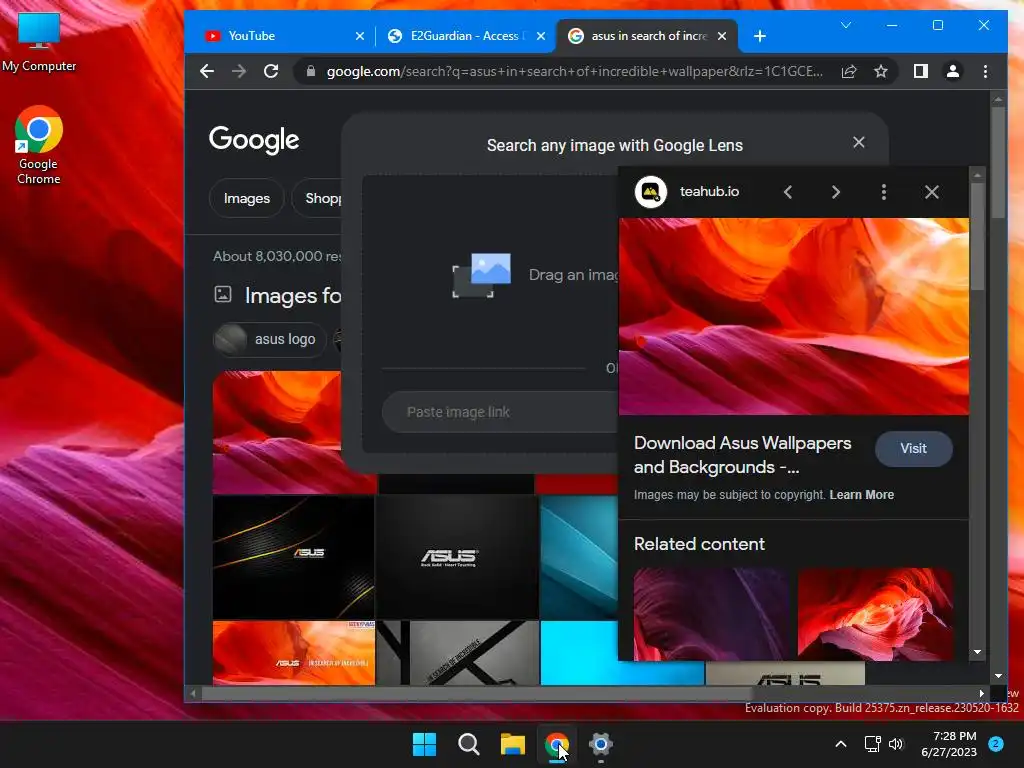
Task: Select My Computer desktop icon
Action: point(39,42)
